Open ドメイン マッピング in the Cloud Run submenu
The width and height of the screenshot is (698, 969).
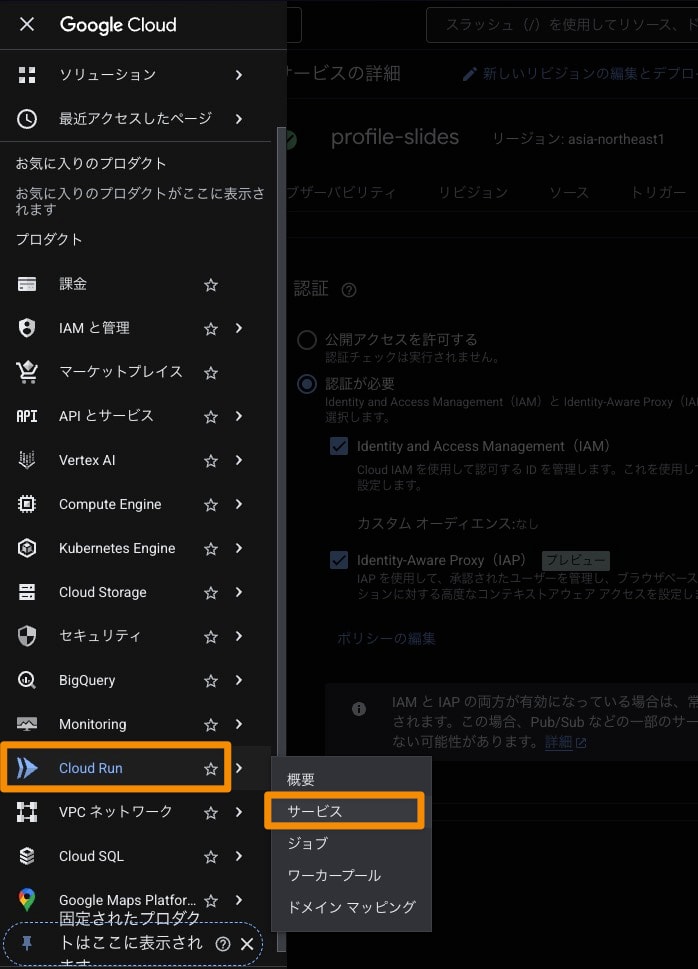click(x=351, y=907)
